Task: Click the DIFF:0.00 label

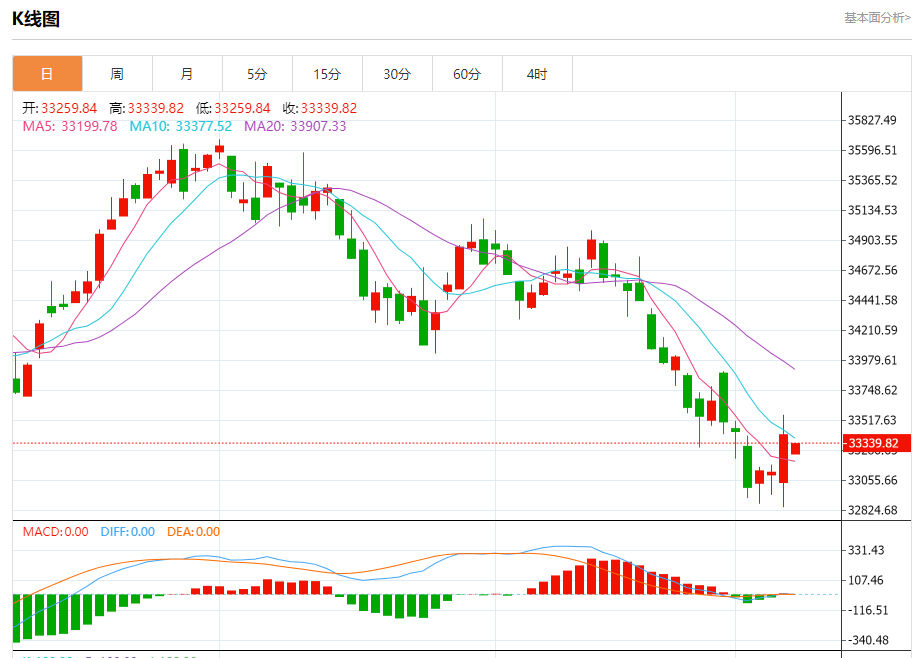Action: pyautogui.click(x=128, y=532)
